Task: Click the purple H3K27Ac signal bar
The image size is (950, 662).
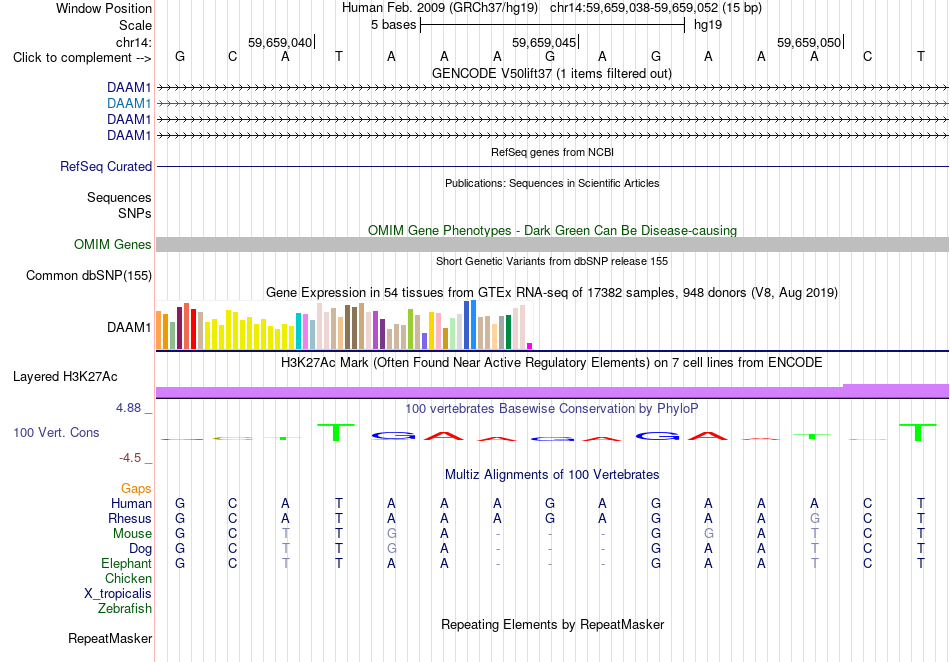Action: 552,392
